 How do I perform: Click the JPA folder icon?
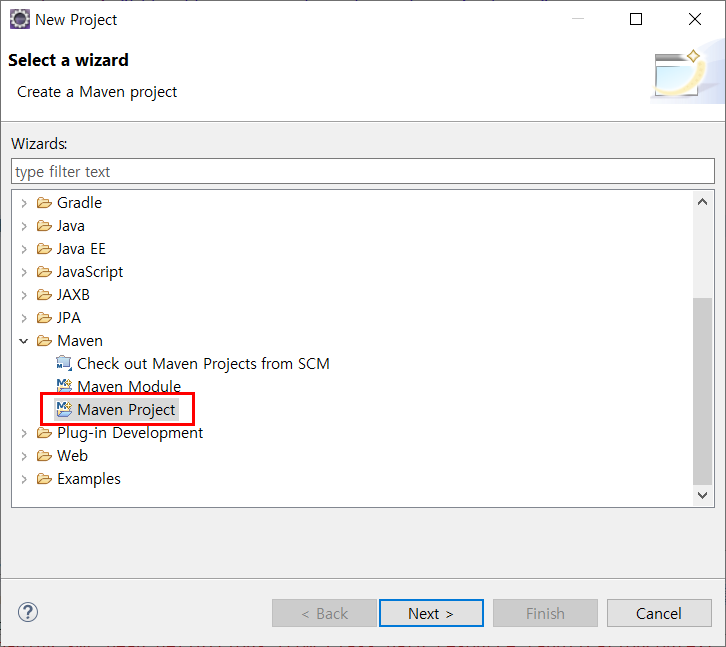point(44,318)
